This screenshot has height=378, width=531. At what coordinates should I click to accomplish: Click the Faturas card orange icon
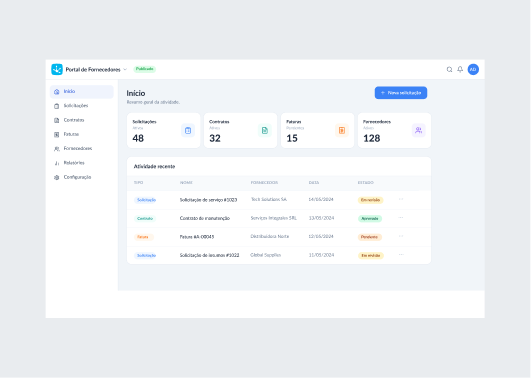click(342, 130)
